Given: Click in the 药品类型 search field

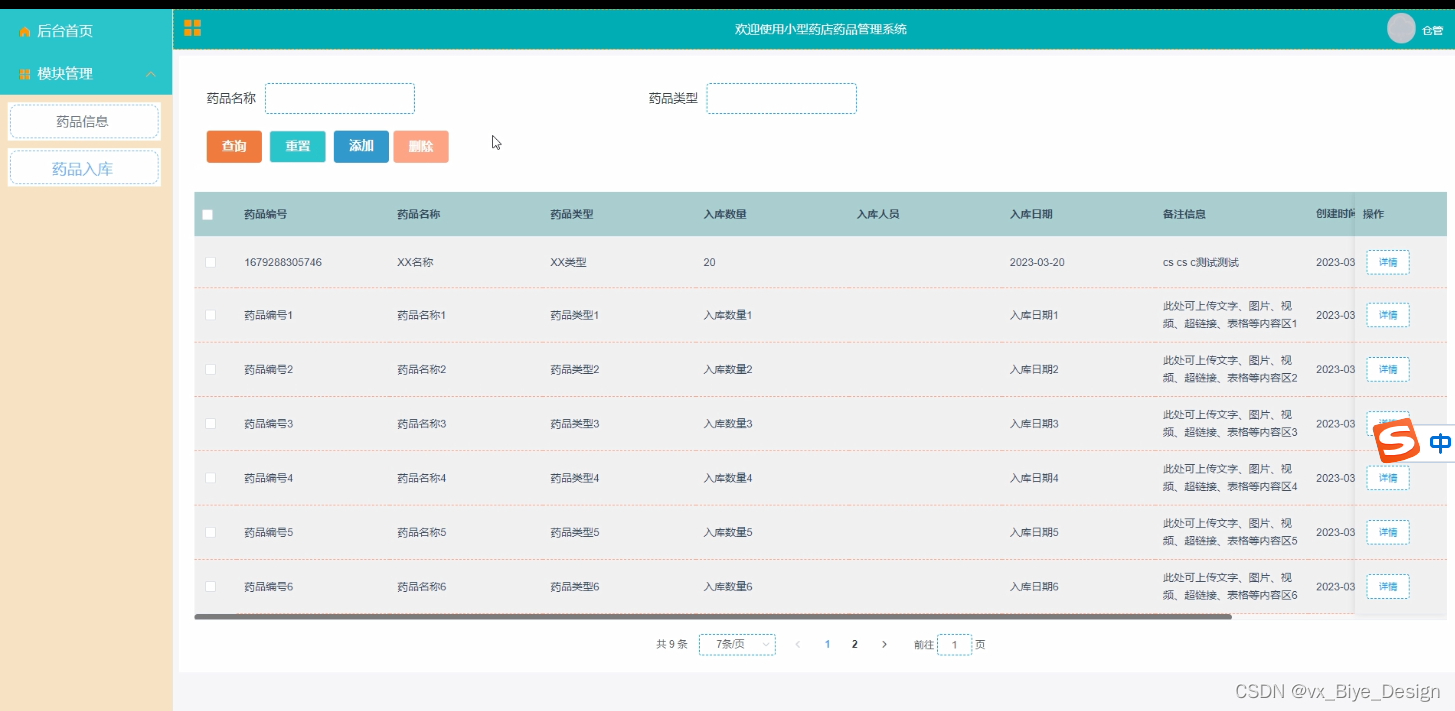Looking at the screenshot, I should (x=782, y=98).
